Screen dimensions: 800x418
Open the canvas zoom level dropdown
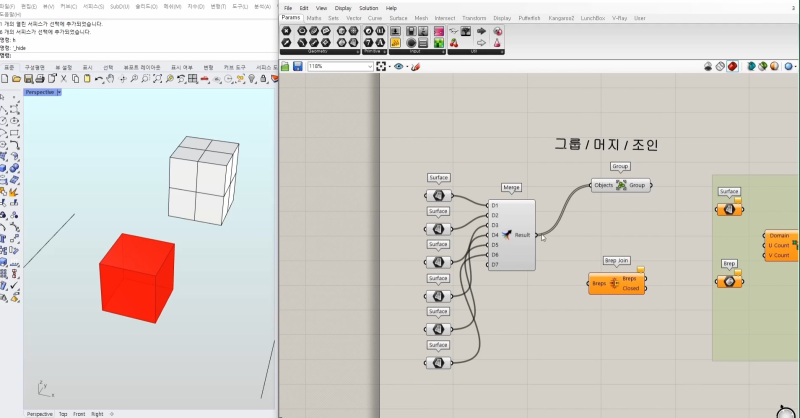pyautogui.click(x=368, y=66)
